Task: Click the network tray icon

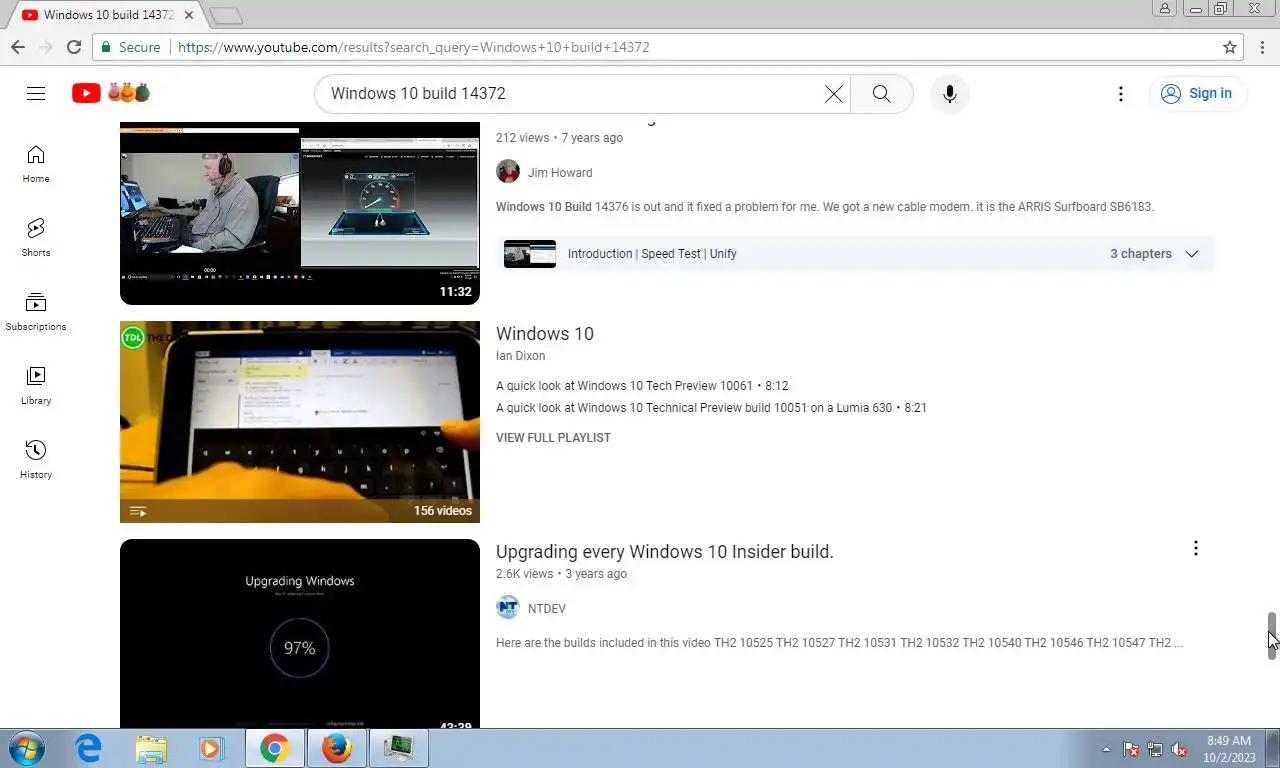Action: [x=1155, y=749]
